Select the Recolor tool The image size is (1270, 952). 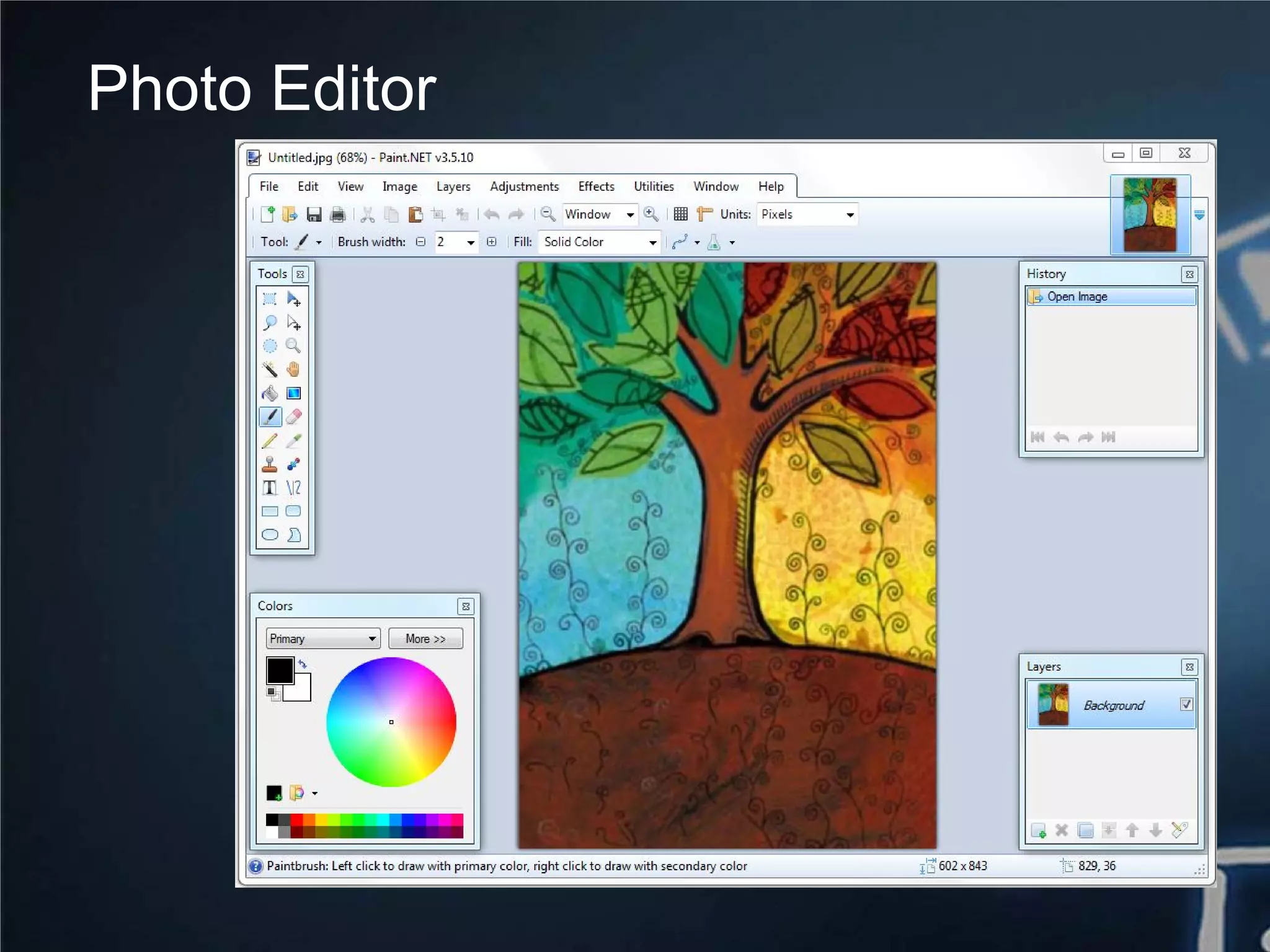pos(294,464)
